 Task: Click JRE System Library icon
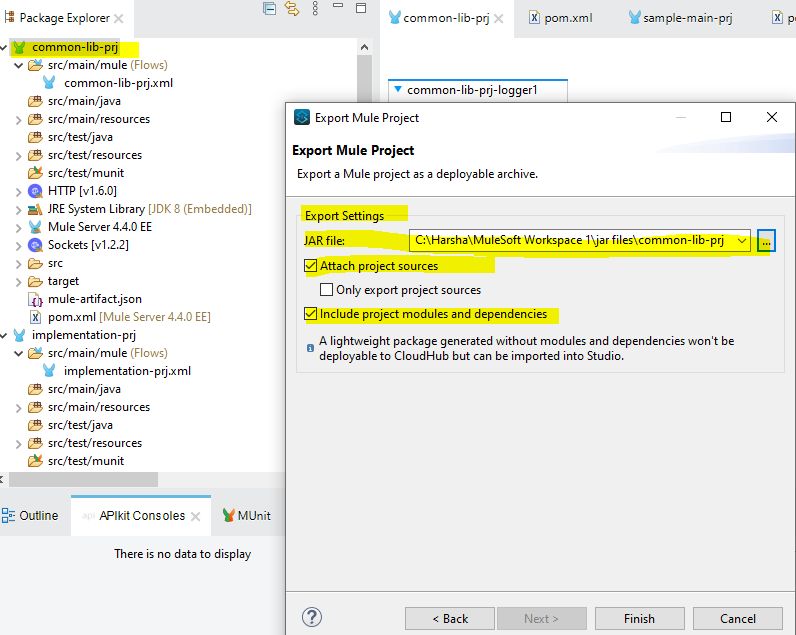click(35, 209)
